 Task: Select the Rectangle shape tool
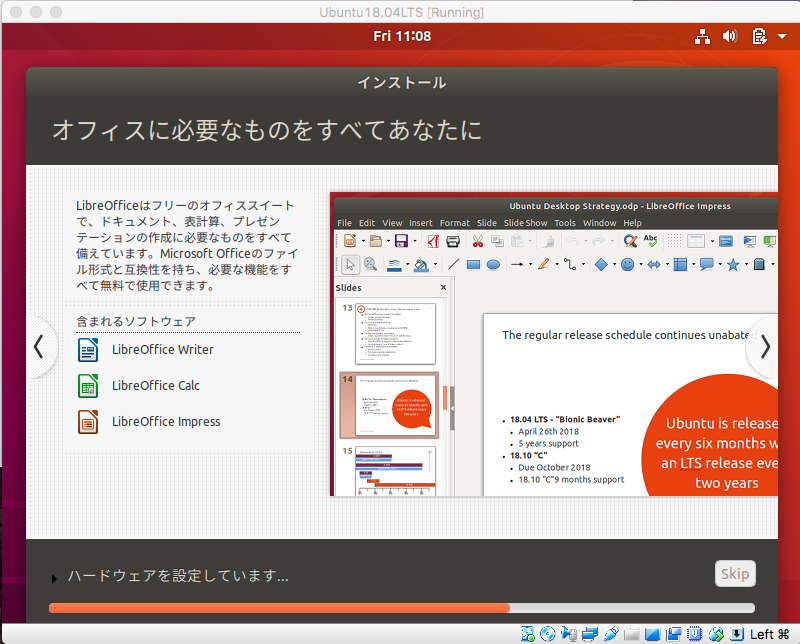click(473, 265)
